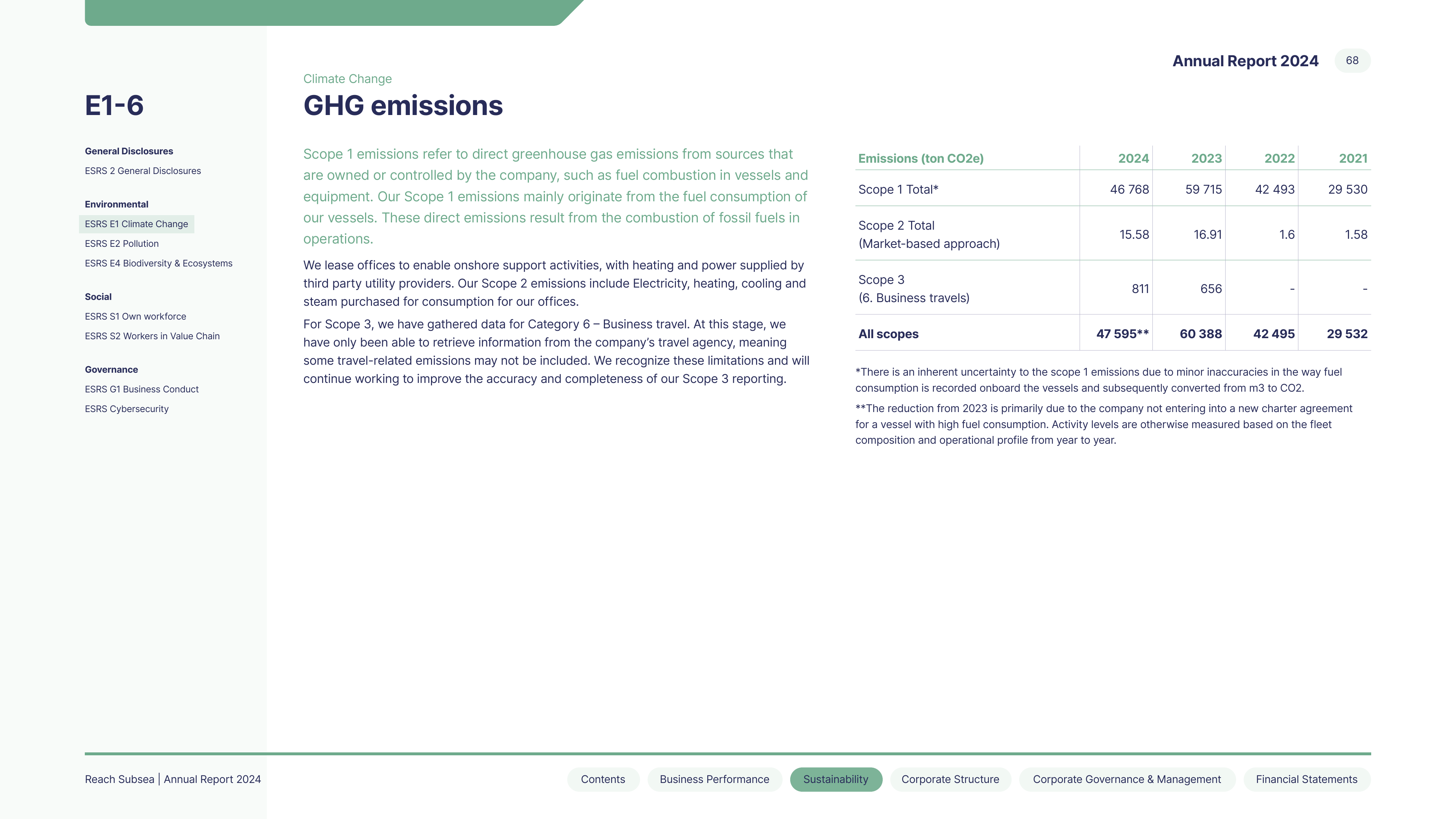Click Scope 2 value 16.91
Screen dimensions: 1456x819
[1207, 234]
